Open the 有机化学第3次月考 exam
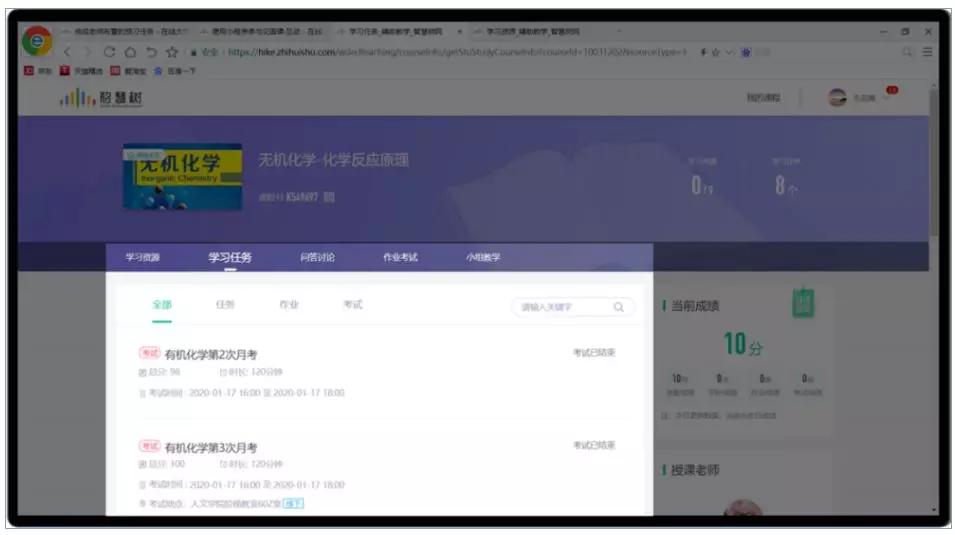955x535 pixels. [x=211, y=448]
